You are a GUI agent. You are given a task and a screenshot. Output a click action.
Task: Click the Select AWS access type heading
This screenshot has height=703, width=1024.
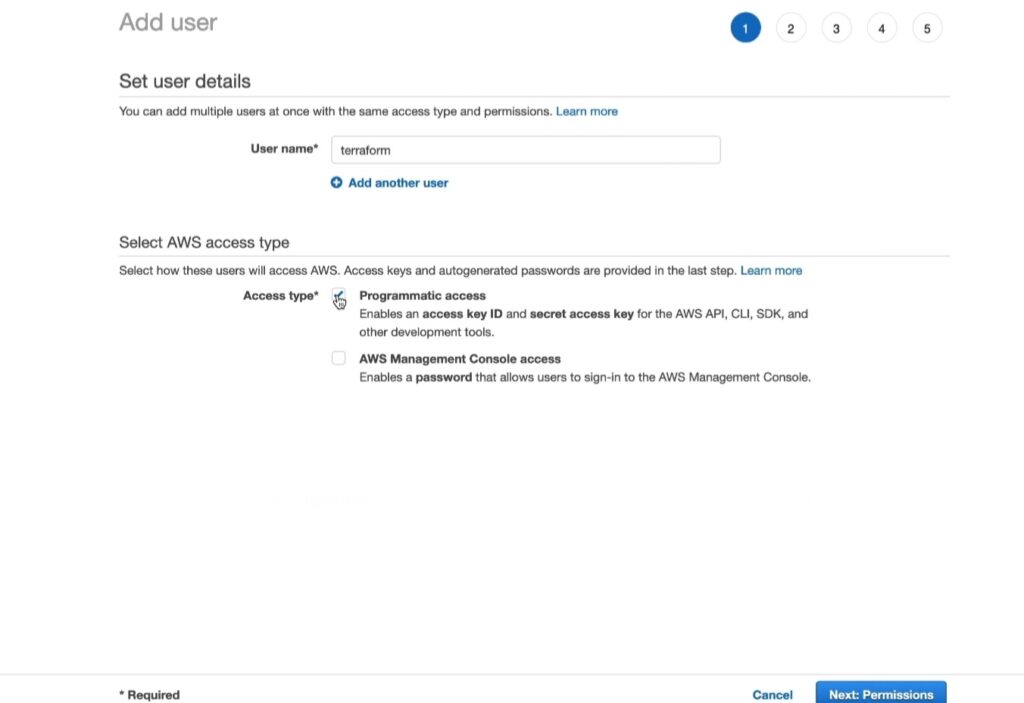point(204,242)
